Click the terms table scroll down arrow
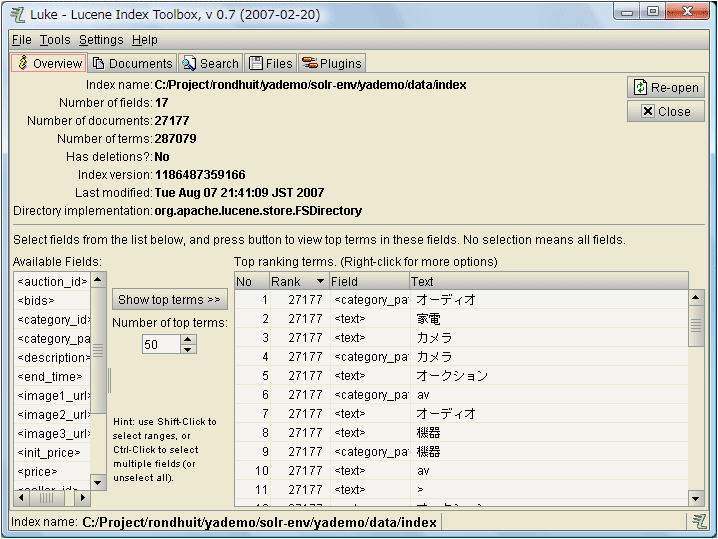The image size is (718, 539). (696, 499)
